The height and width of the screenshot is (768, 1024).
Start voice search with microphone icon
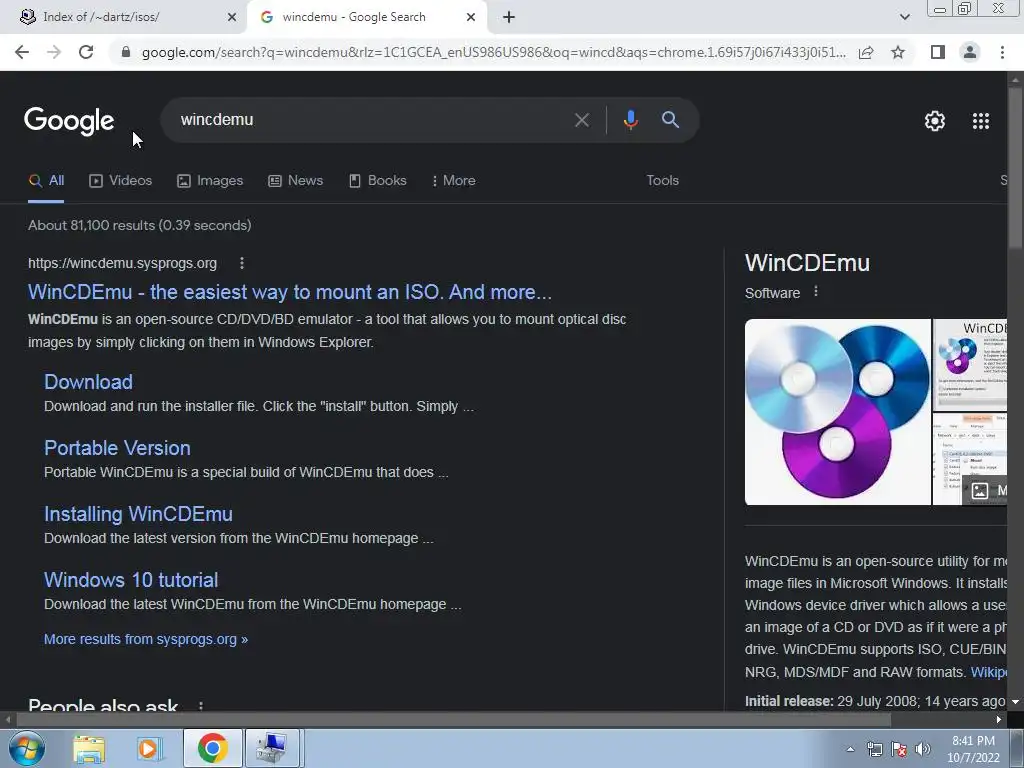click(630, 120)
